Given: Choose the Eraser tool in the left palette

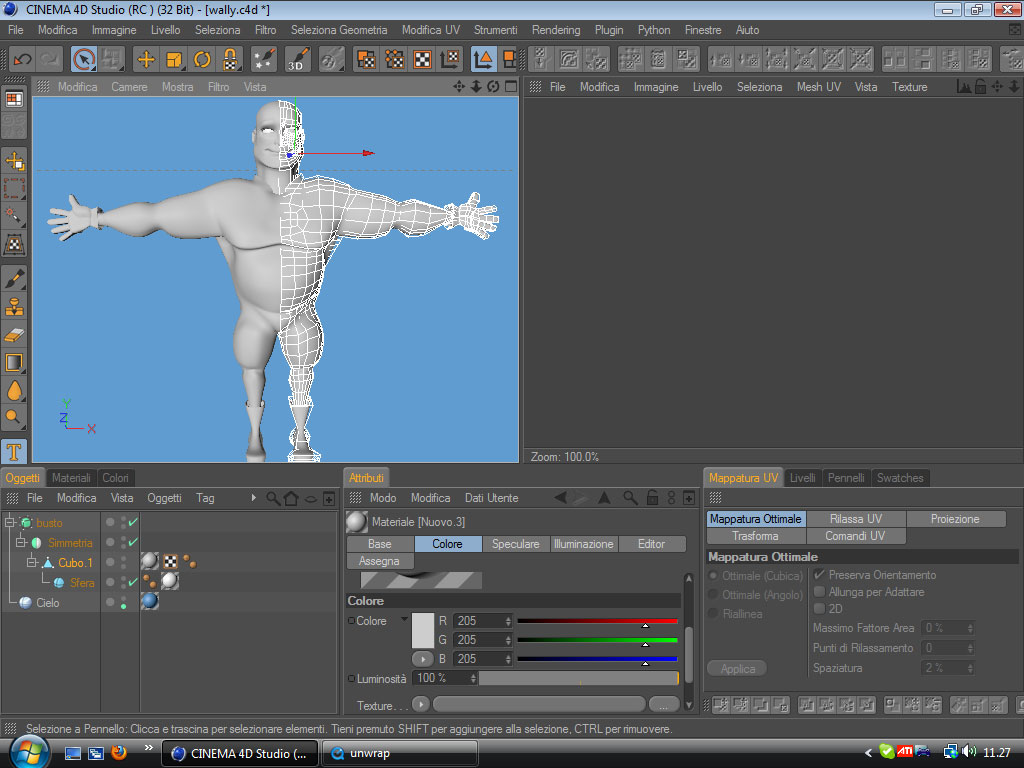Looking at the screenshot, I should (x=14, y=335).
